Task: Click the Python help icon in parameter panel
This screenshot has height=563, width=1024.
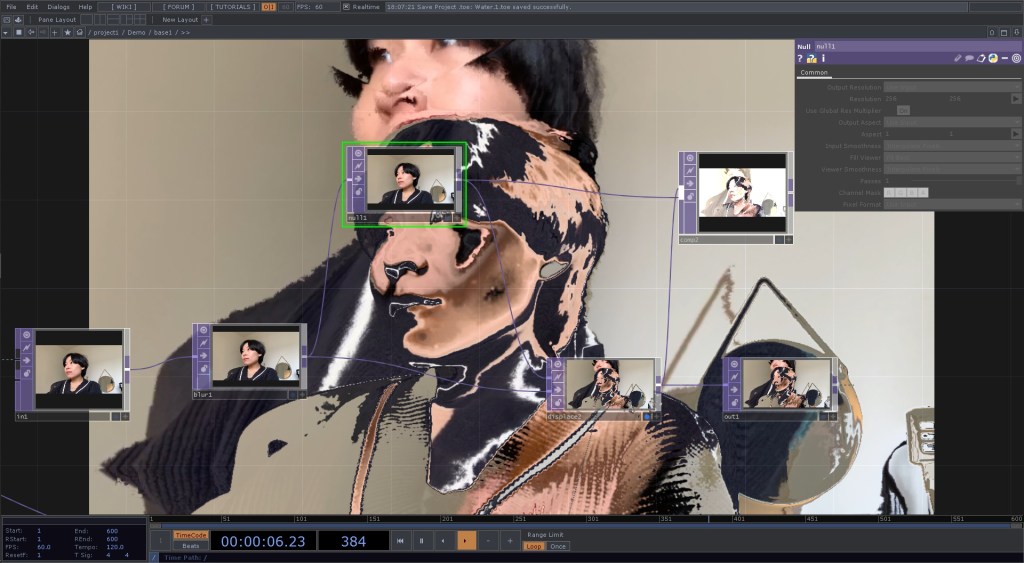Action: click(x=811, y=59)
